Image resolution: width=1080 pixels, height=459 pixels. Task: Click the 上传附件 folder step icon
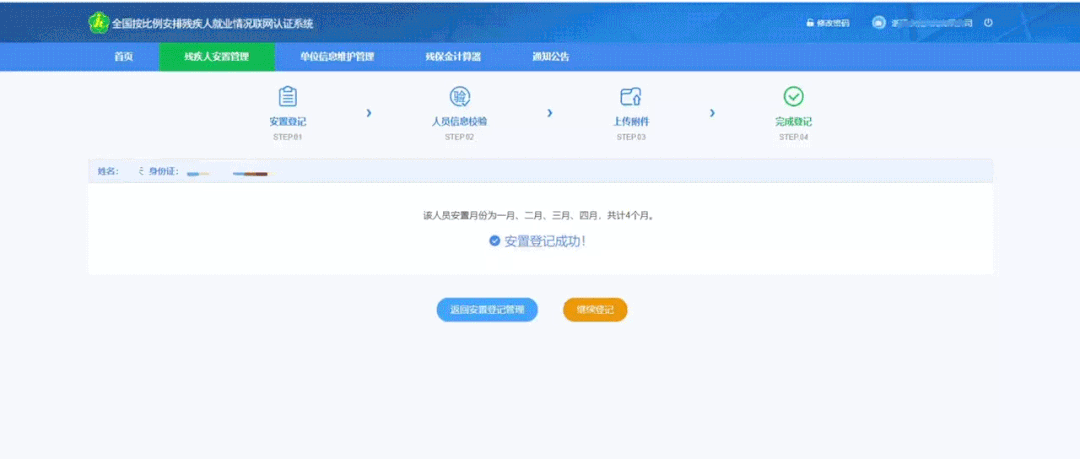(630, 96)
